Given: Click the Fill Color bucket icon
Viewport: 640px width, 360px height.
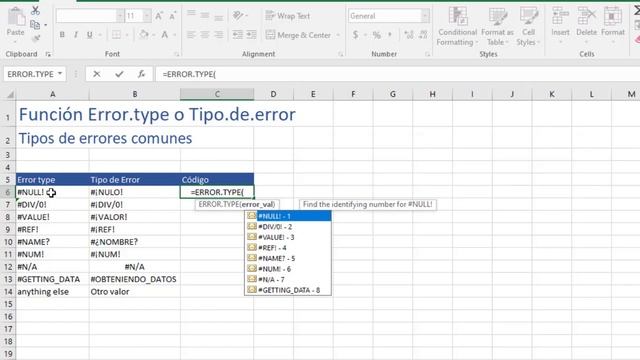Looking at the screenshot, I should pos(143,35).
